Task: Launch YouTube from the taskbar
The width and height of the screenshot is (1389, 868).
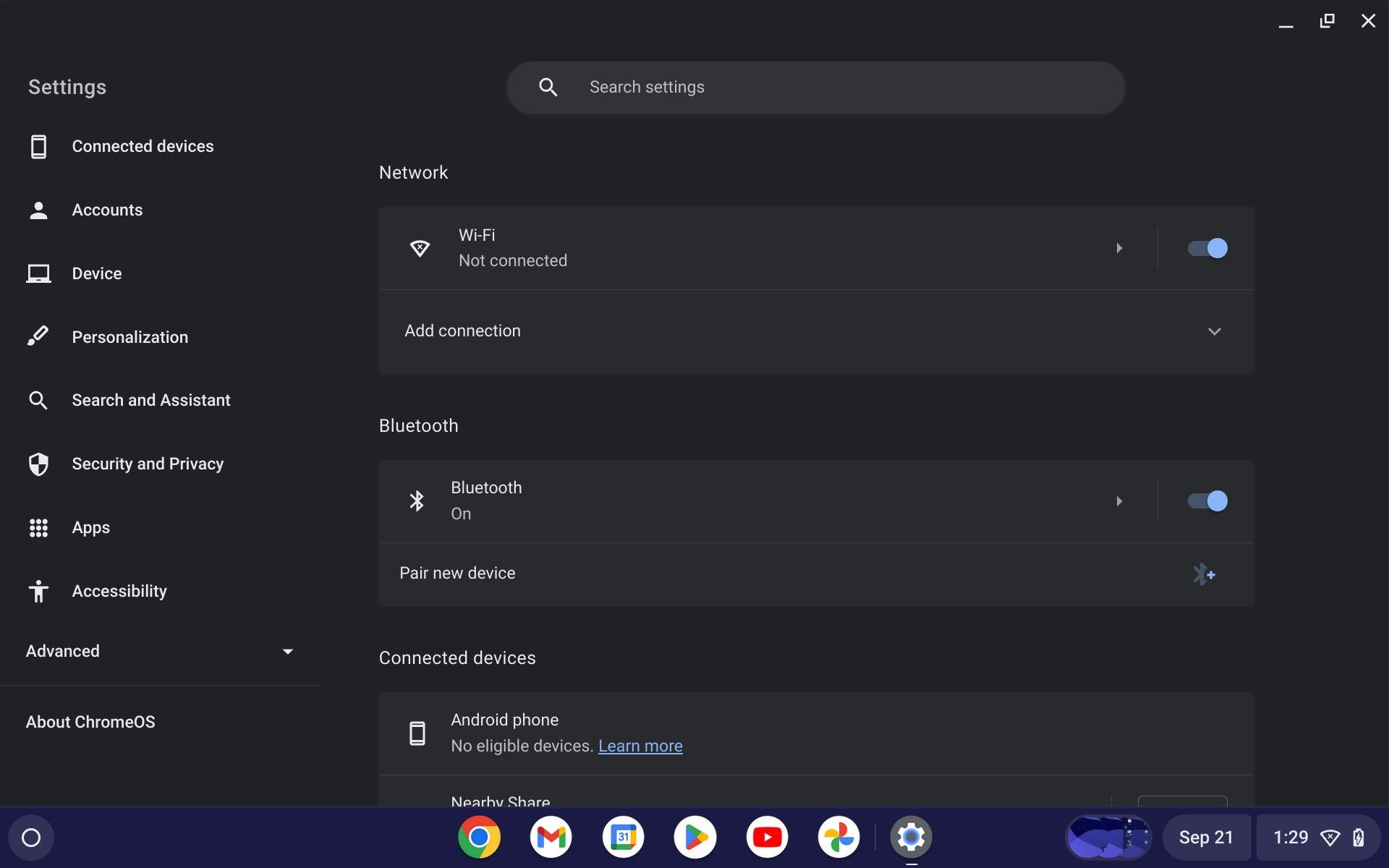Action: tap(767, 837)
